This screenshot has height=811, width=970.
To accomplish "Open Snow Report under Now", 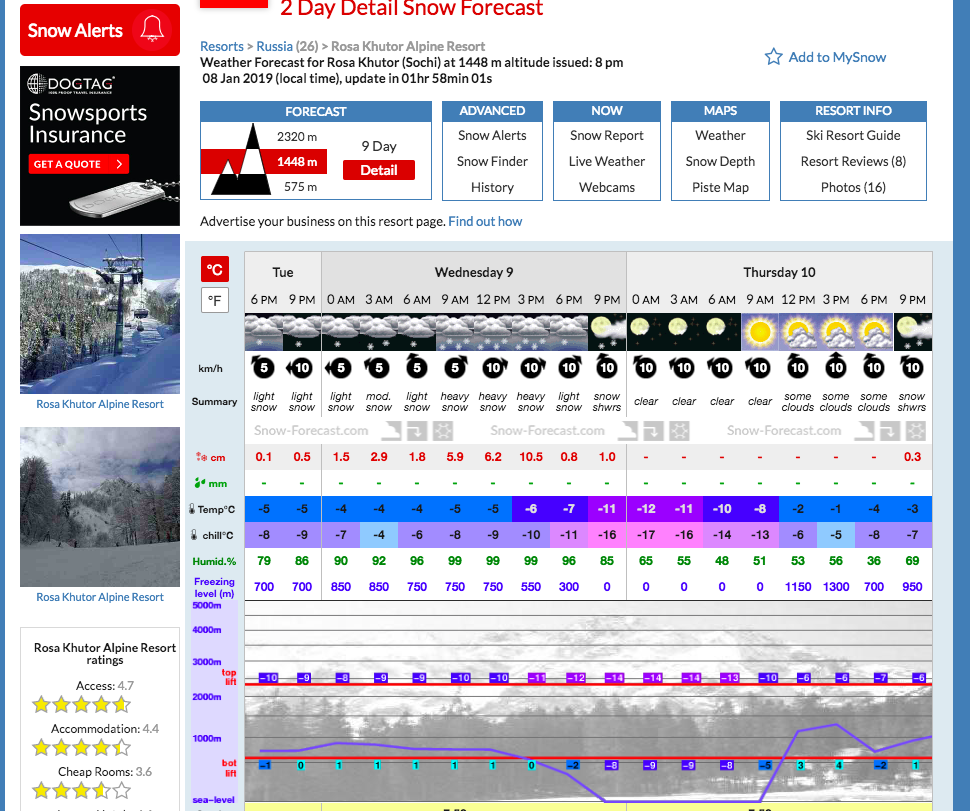I will (606, 135).
